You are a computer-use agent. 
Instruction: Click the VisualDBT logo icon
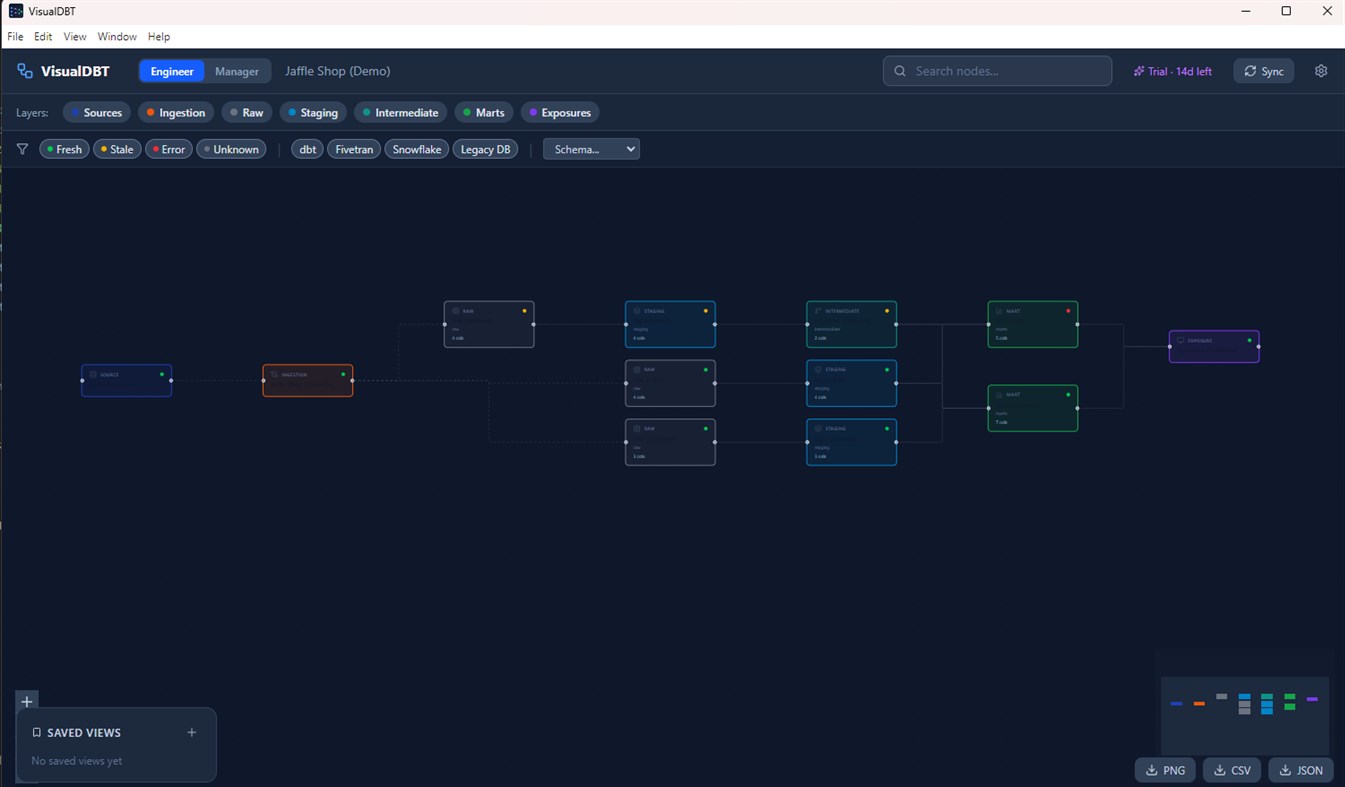[25, 71]
